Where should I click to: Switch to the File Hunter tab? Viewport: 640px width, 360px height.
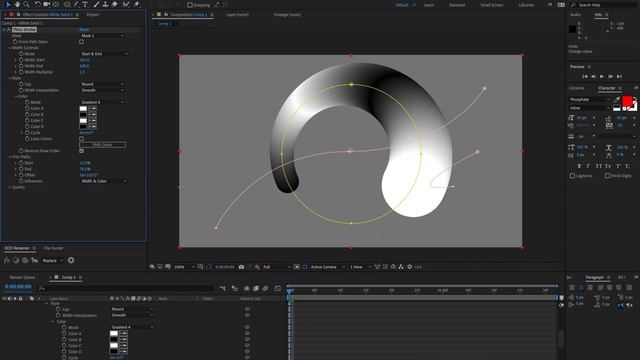click(x=53, y=248)
